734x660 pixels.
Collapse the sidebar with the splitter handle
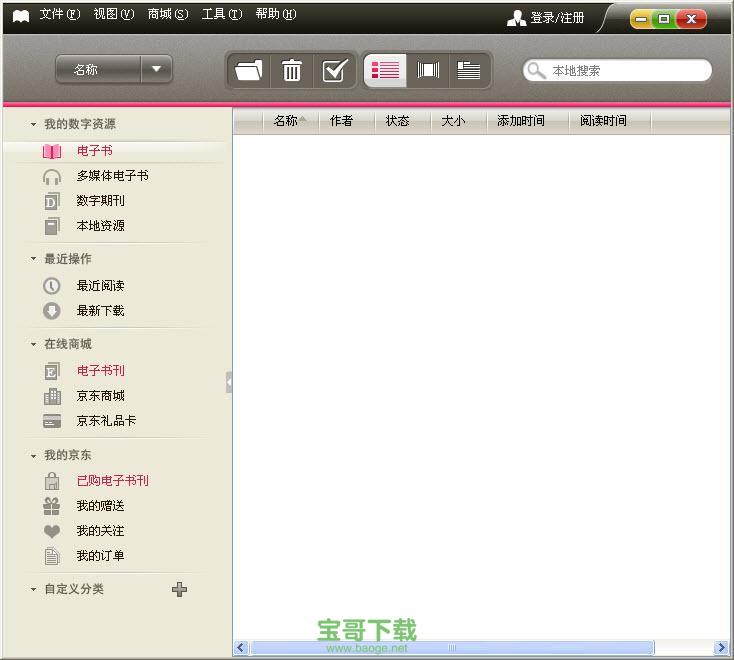pos(229,382)
